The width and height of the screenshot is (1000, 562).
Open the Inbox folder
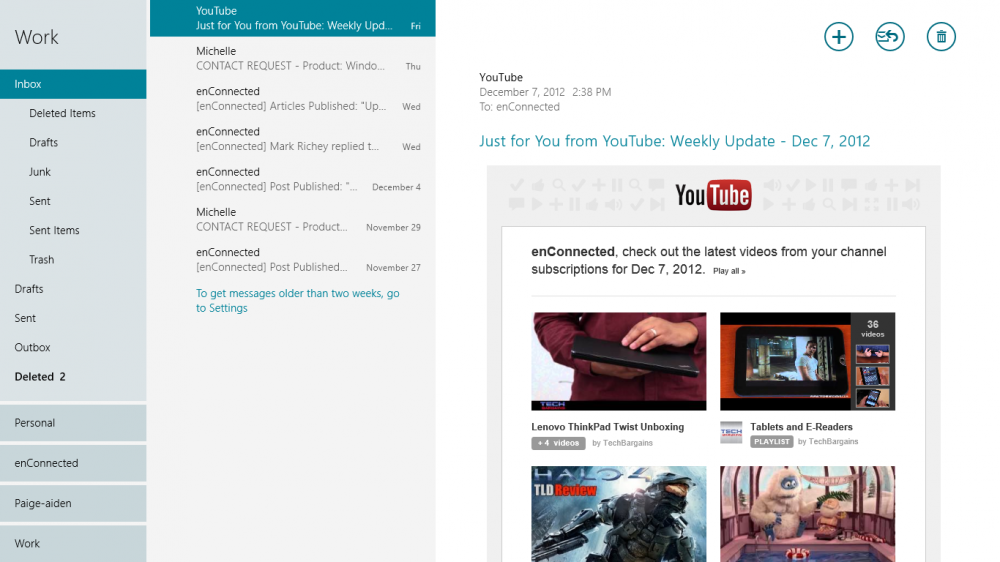(73, 84)
